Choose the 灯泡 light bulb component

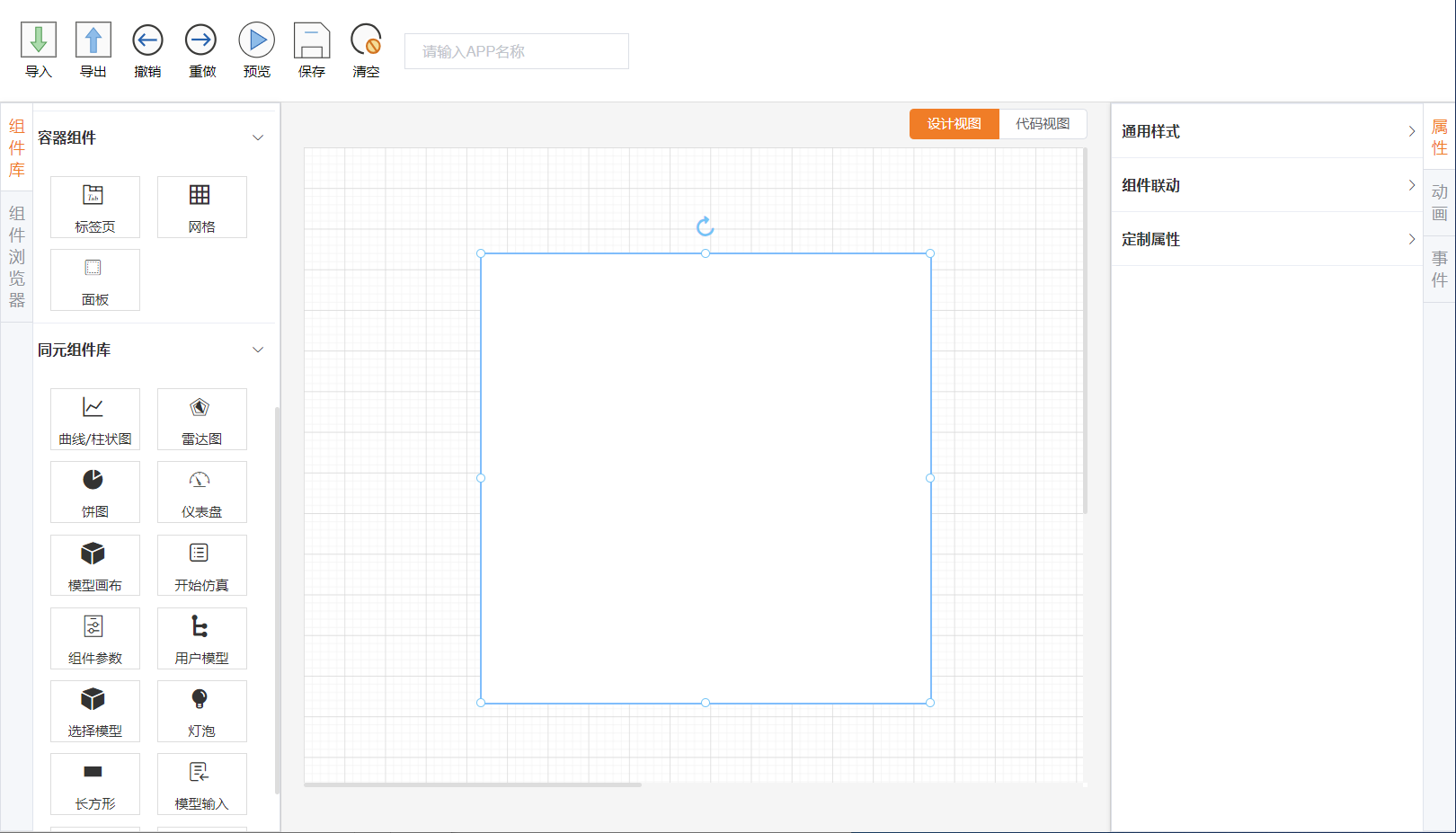click(202, 711)
